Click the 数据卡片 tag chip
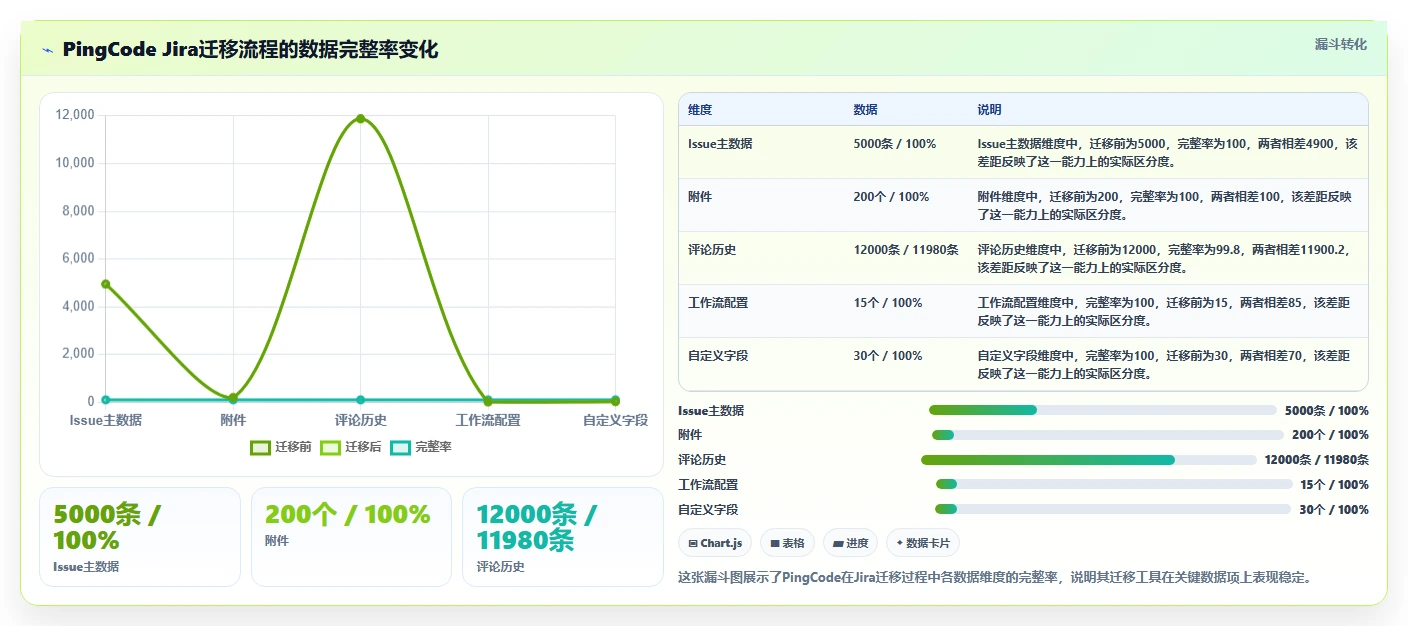This screenshot has height=626, width=1408. click(x=923, y=543)
